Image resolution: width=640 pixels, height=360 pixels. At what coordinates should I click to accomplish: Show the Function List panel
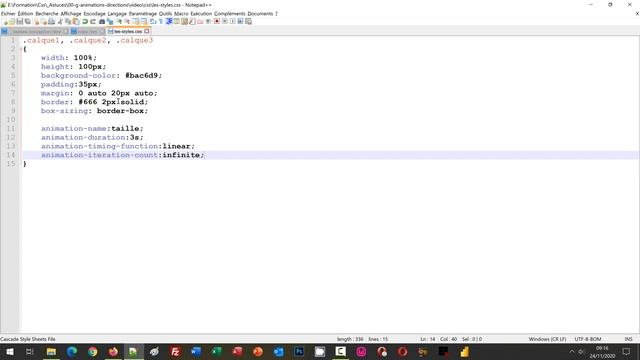pos(192,21)
